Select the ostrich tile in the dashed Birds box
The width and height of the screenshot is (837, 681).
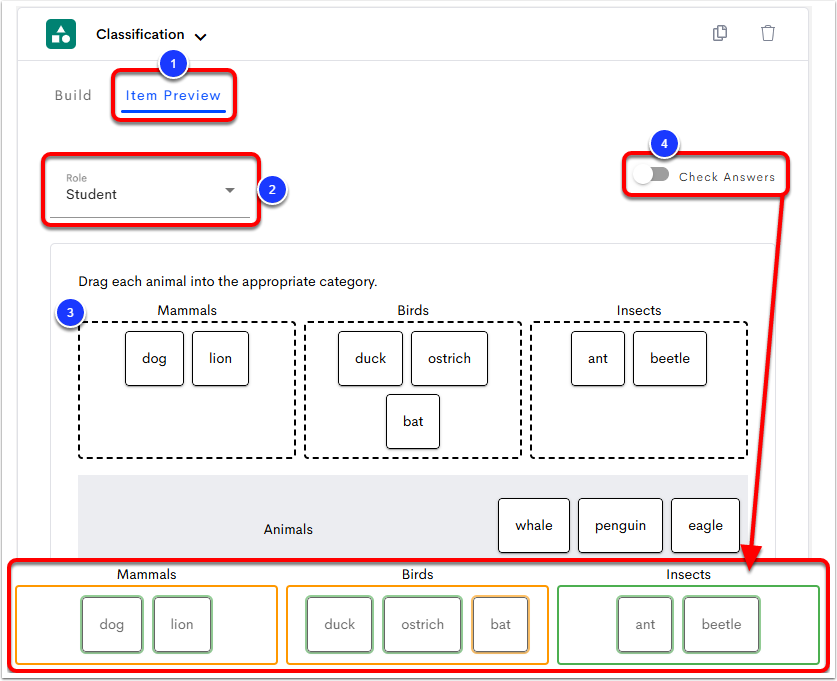click(449, 358)
